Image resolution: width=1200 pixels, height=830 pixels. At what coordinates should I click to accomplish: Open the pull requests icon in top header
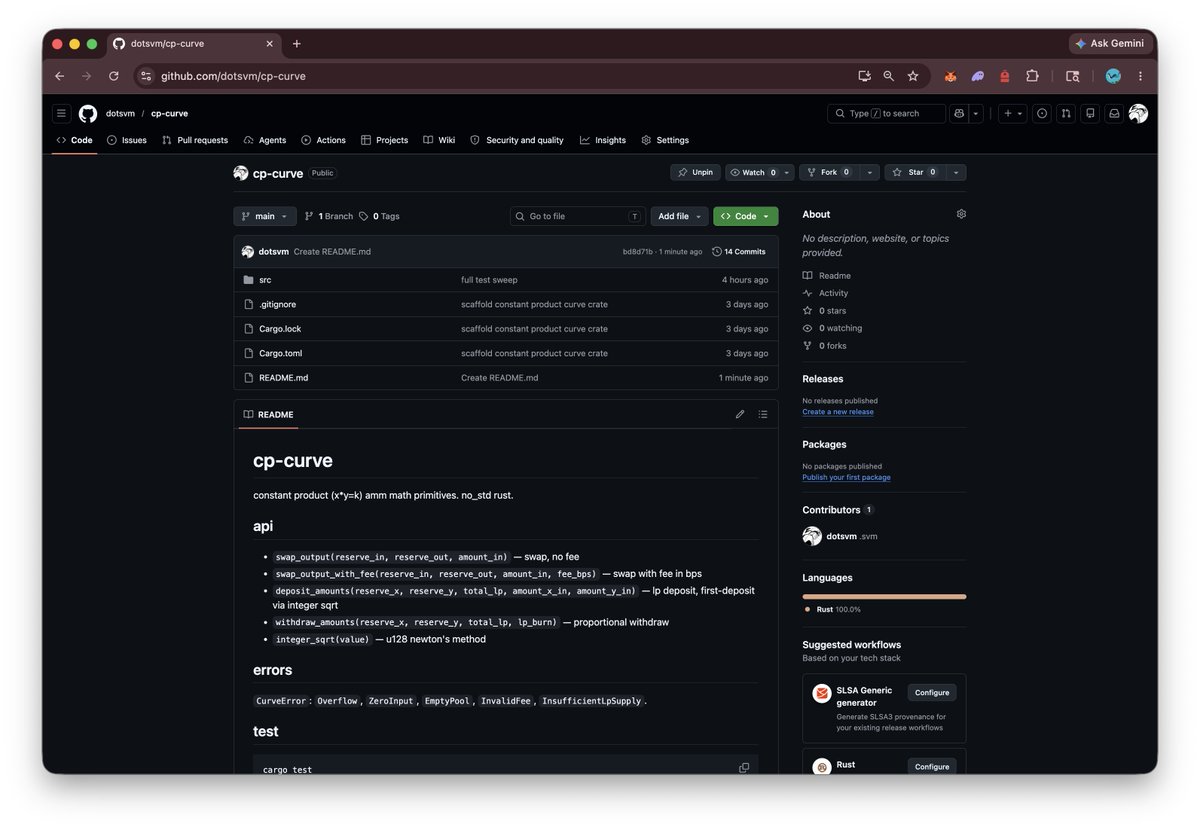pyautogui.click(x=1066, y=114)
